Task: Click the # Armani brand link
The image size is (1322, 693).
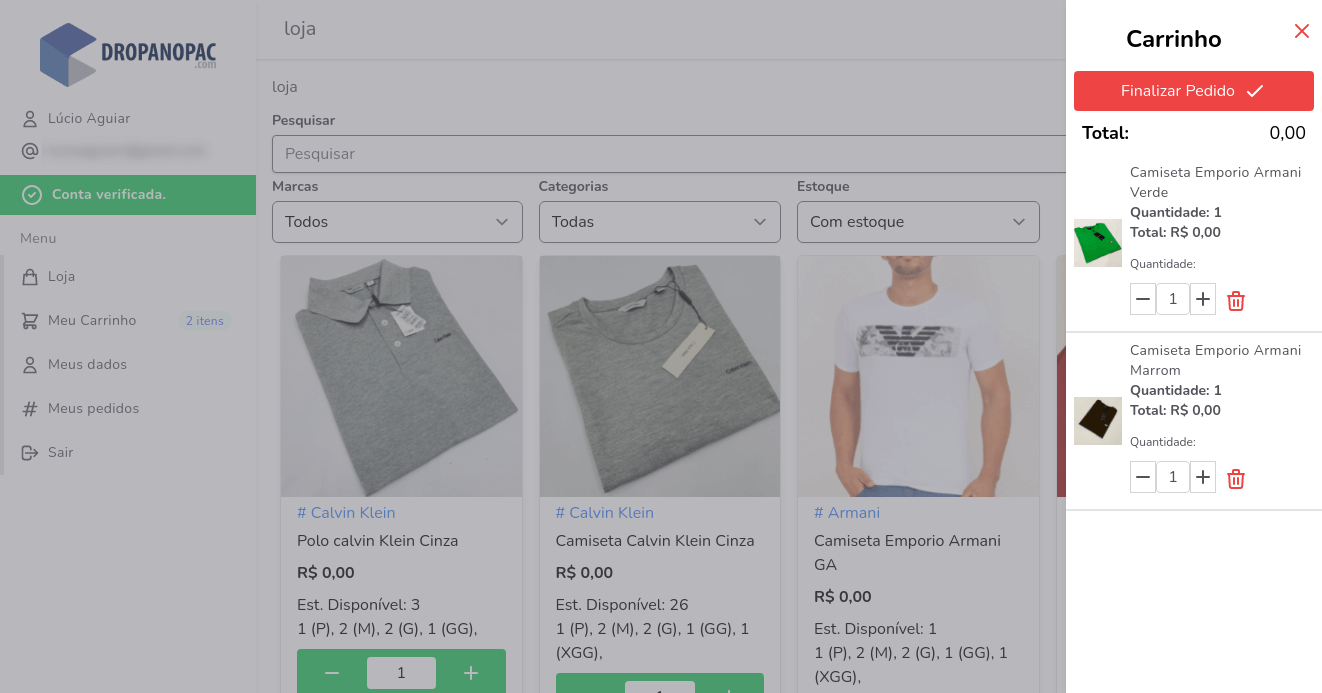Action: point(847,512)
